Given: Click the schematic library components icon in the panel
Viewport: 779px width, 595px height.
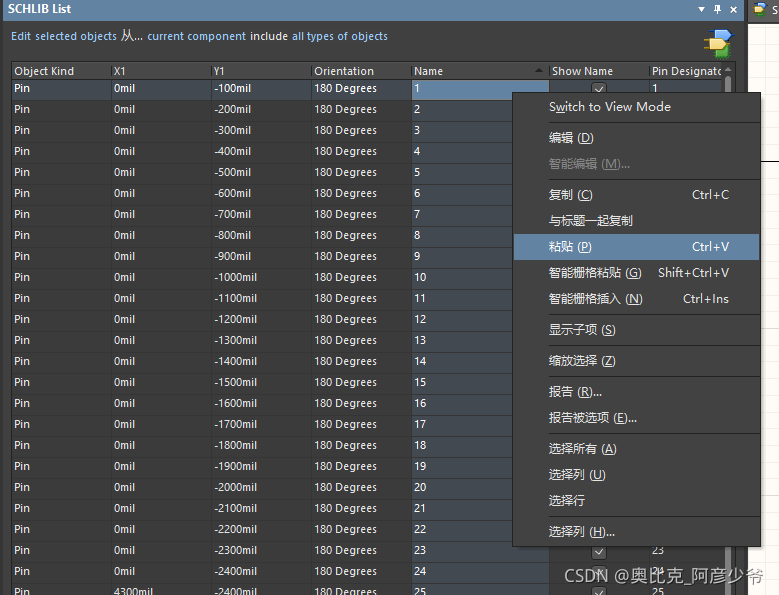Looking at the screenshot, I should coord(718,44).
